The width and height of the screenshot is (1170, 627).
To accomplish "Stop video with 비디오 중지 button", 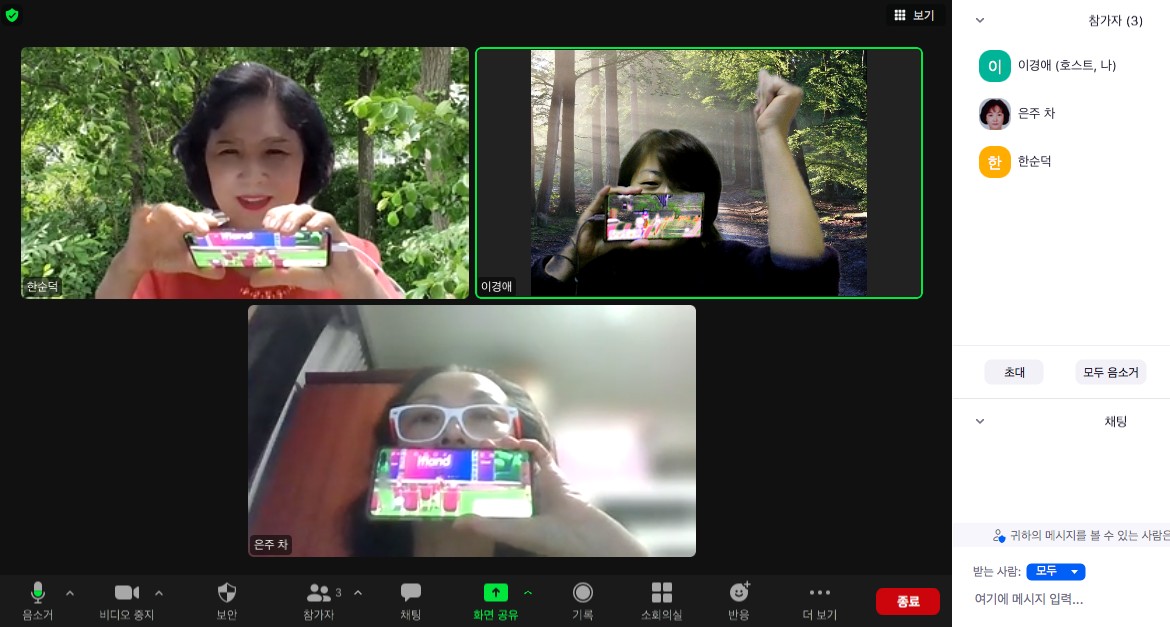I will coord(127,593).
